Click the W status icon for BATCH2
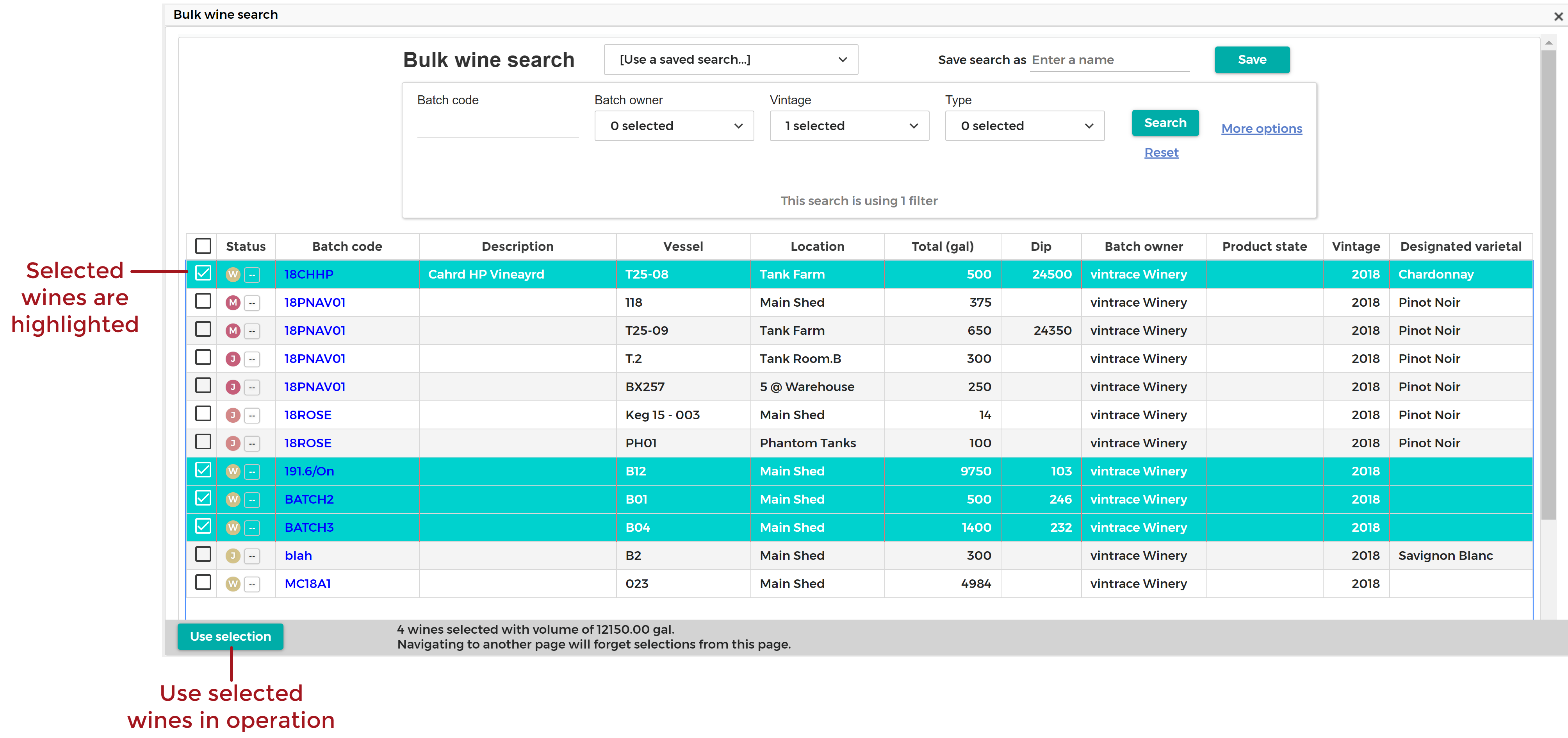 [x=233, y=499]
